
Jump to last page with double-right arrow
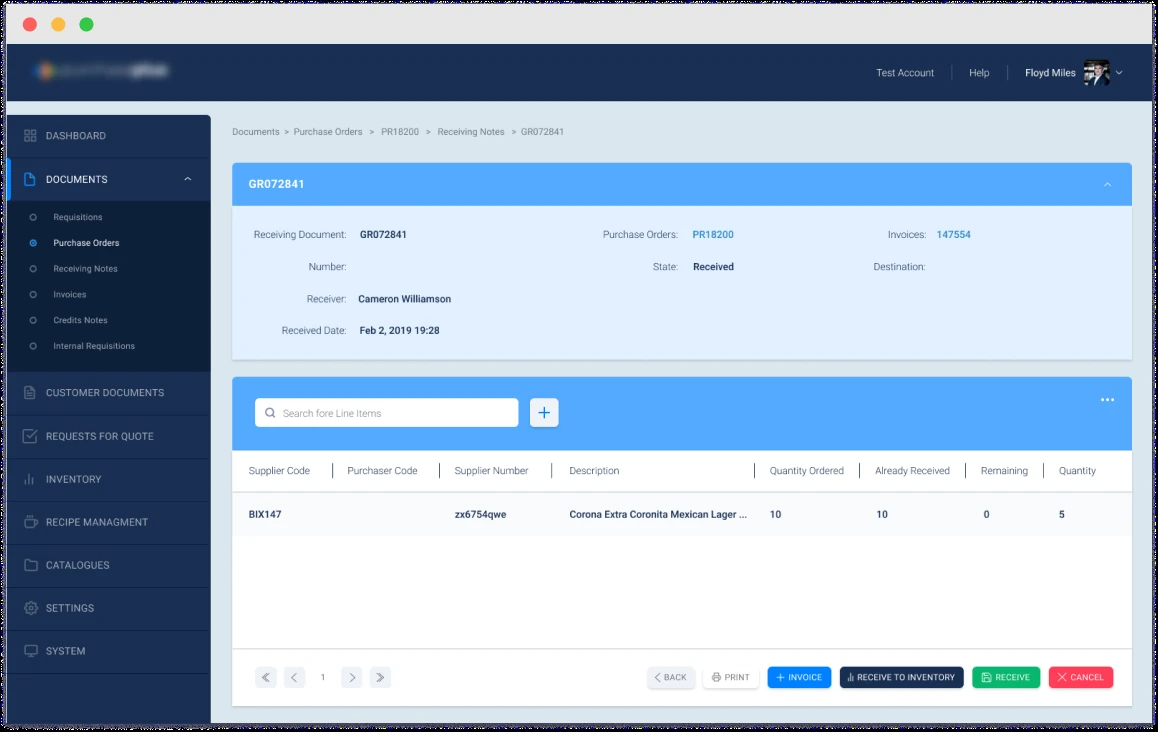[x=380, y=677]
